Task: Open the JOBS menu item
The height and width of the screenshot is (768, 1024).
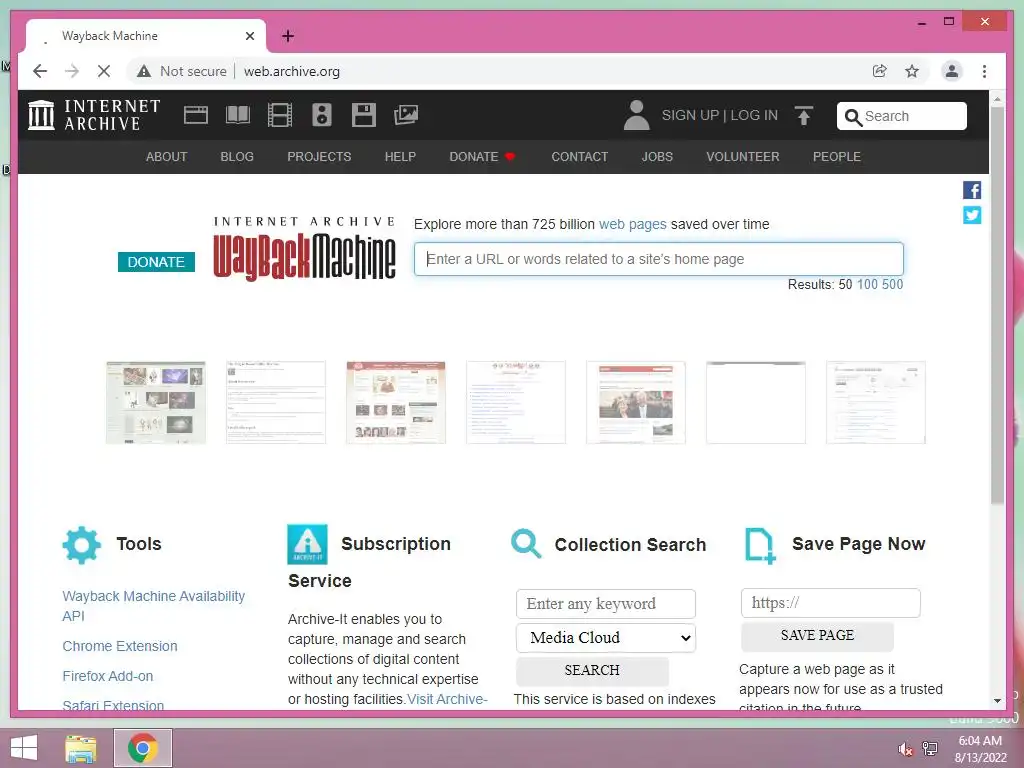Action: tap(657, 157)
